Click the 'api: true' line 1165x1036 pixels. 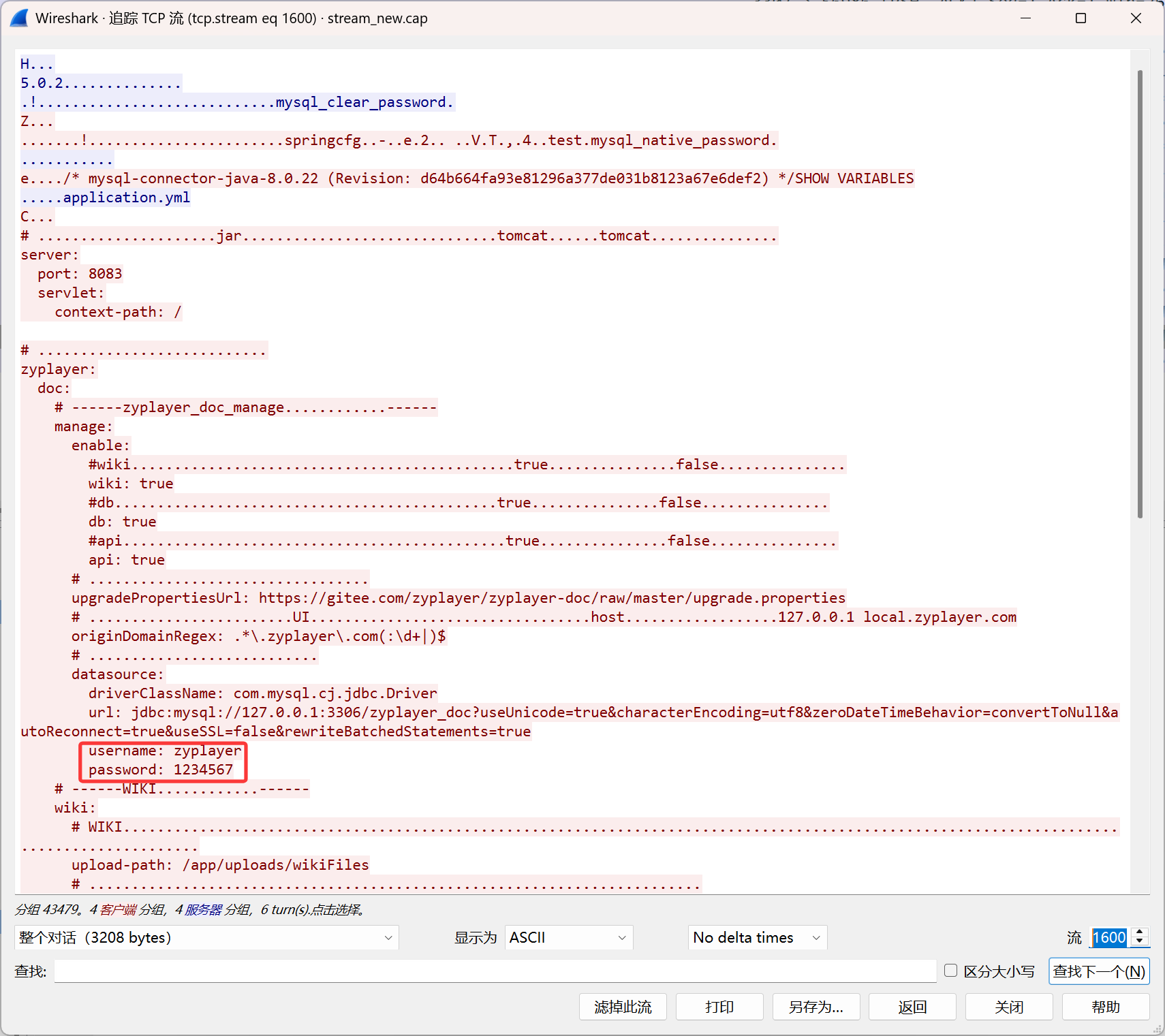127,560
